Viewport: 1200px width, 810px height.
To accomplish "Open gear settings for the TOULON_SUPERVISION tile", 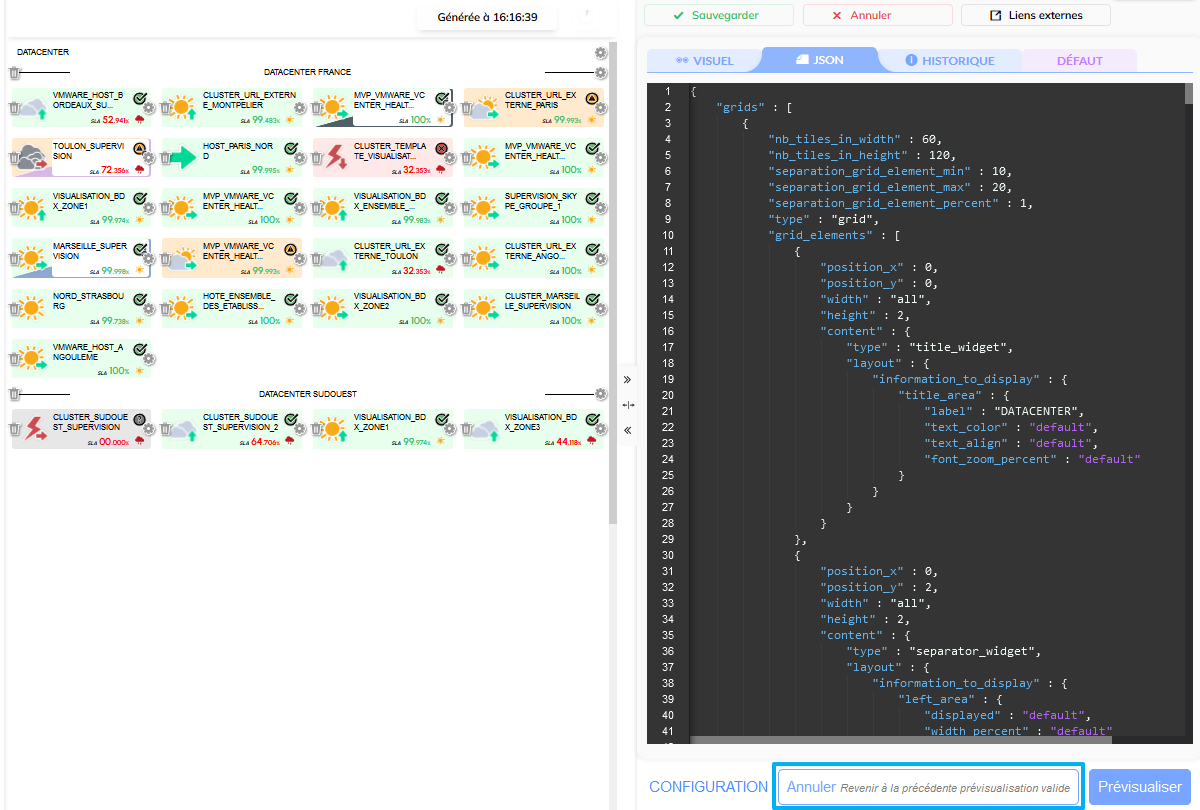I will coord(148,158).
